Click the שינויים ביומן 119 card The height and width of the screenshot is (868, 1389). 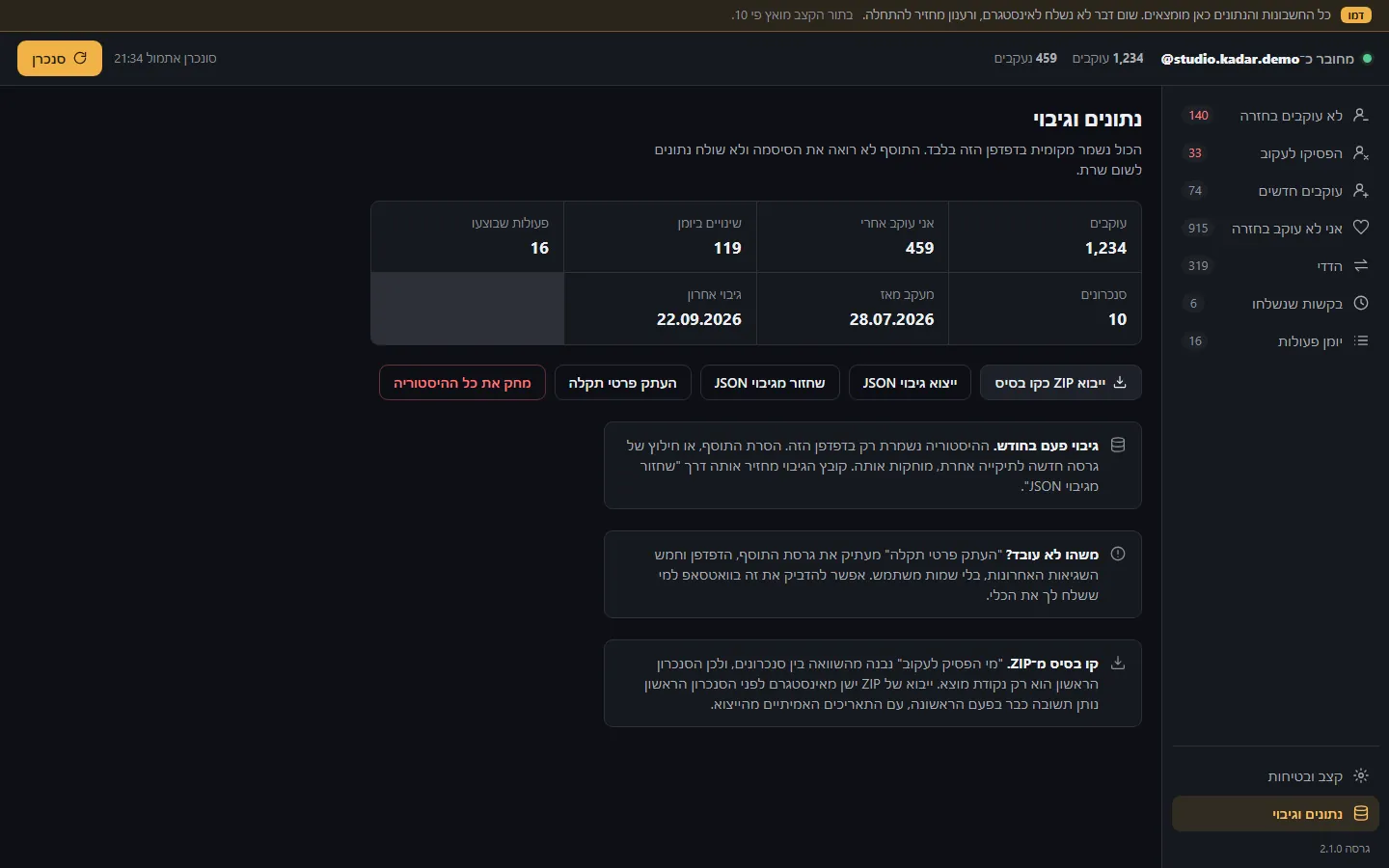tap(660, 237)
